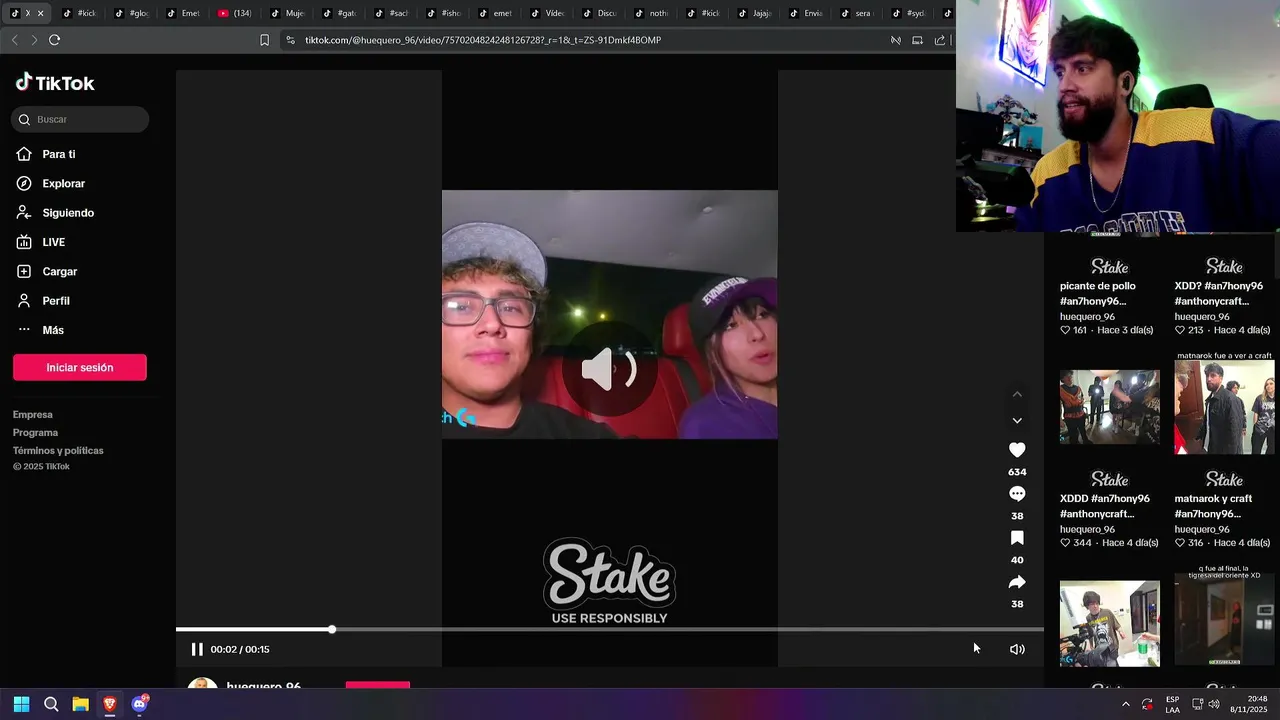
Task: Open Discord from the taskbar
Action: coord(139,704)
